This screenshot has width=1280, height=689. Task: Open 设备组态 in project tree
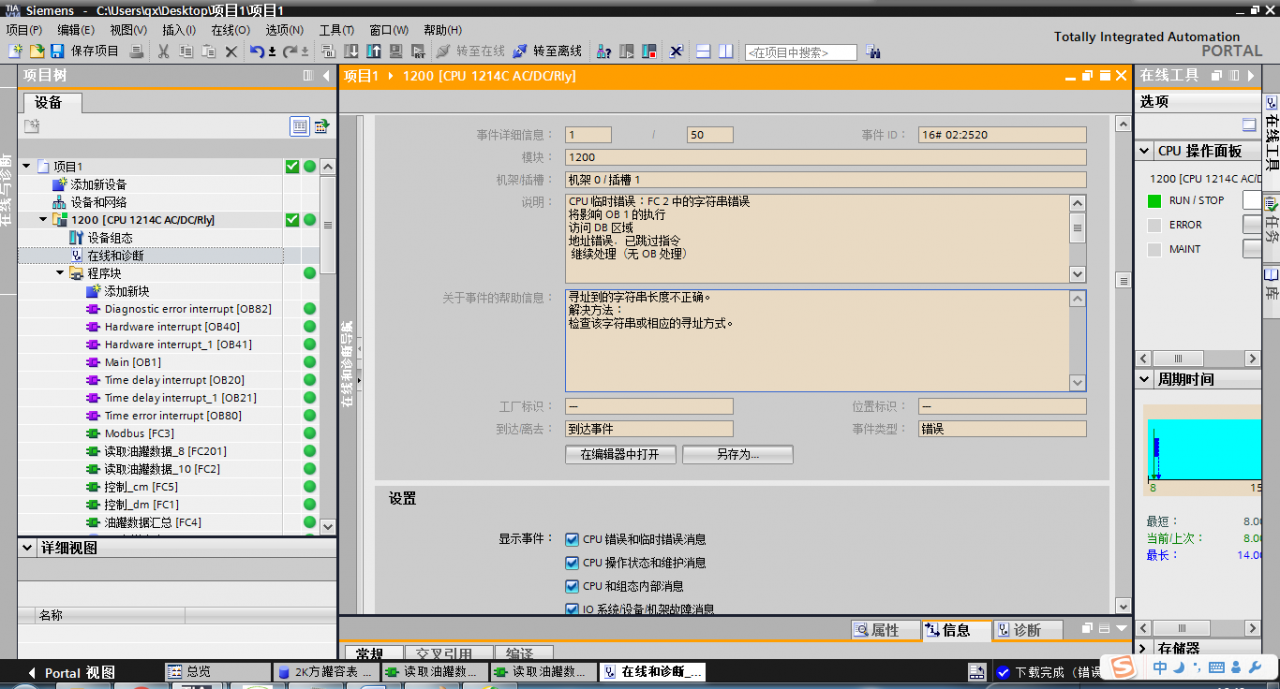(109, 238)
